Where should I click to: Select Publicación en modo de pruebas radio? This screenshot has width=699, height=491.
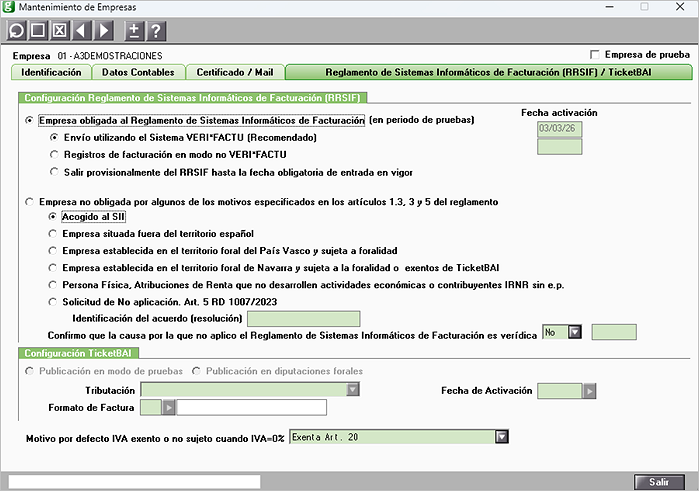pos(29,371)
